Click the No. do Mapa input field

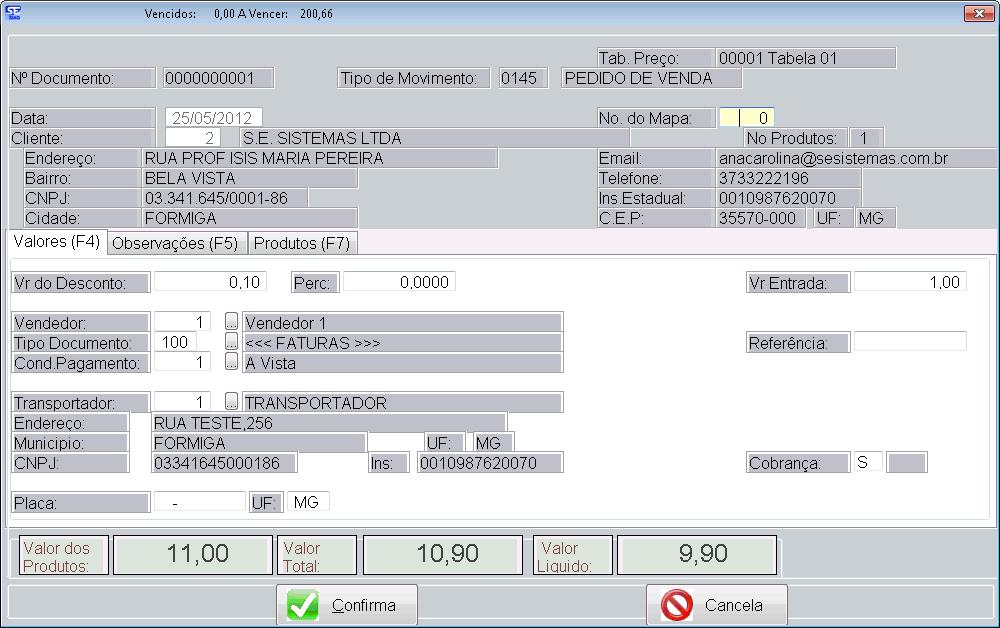[746, 118]
